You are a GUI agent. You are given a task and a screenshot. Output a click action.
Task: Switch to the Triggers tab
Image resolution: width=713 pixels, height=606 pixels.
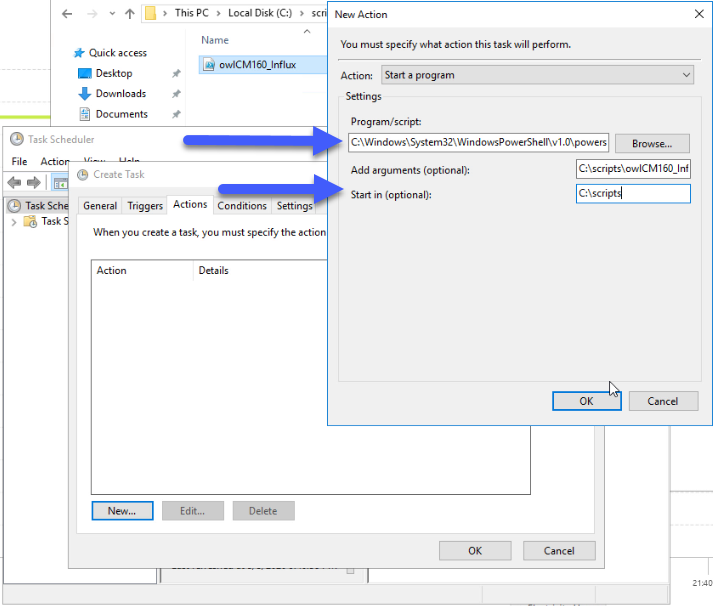(x=145, y=206)
